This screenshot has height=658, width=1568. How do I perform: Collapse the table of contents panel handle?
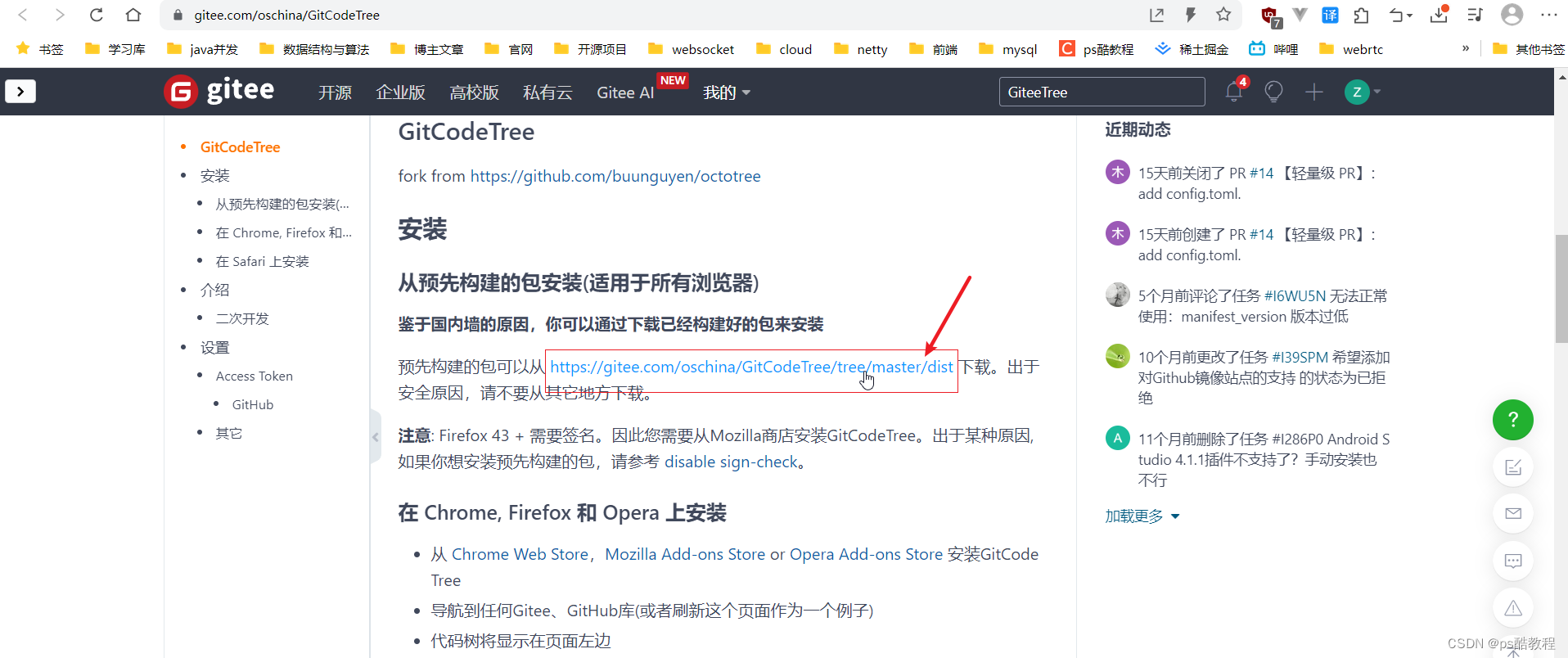(376, 437)
